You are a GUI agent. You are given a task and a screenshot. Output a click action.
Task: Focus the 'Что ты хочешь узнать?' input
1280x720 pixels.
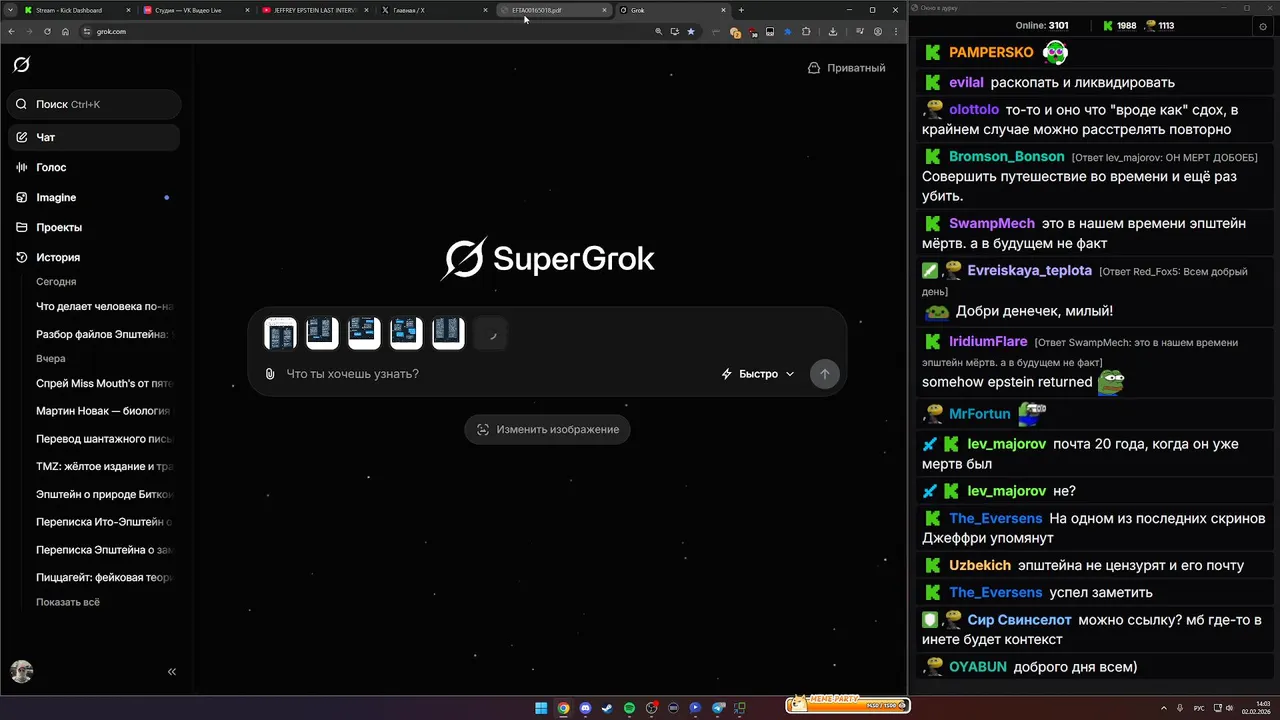tap(495, 374)
